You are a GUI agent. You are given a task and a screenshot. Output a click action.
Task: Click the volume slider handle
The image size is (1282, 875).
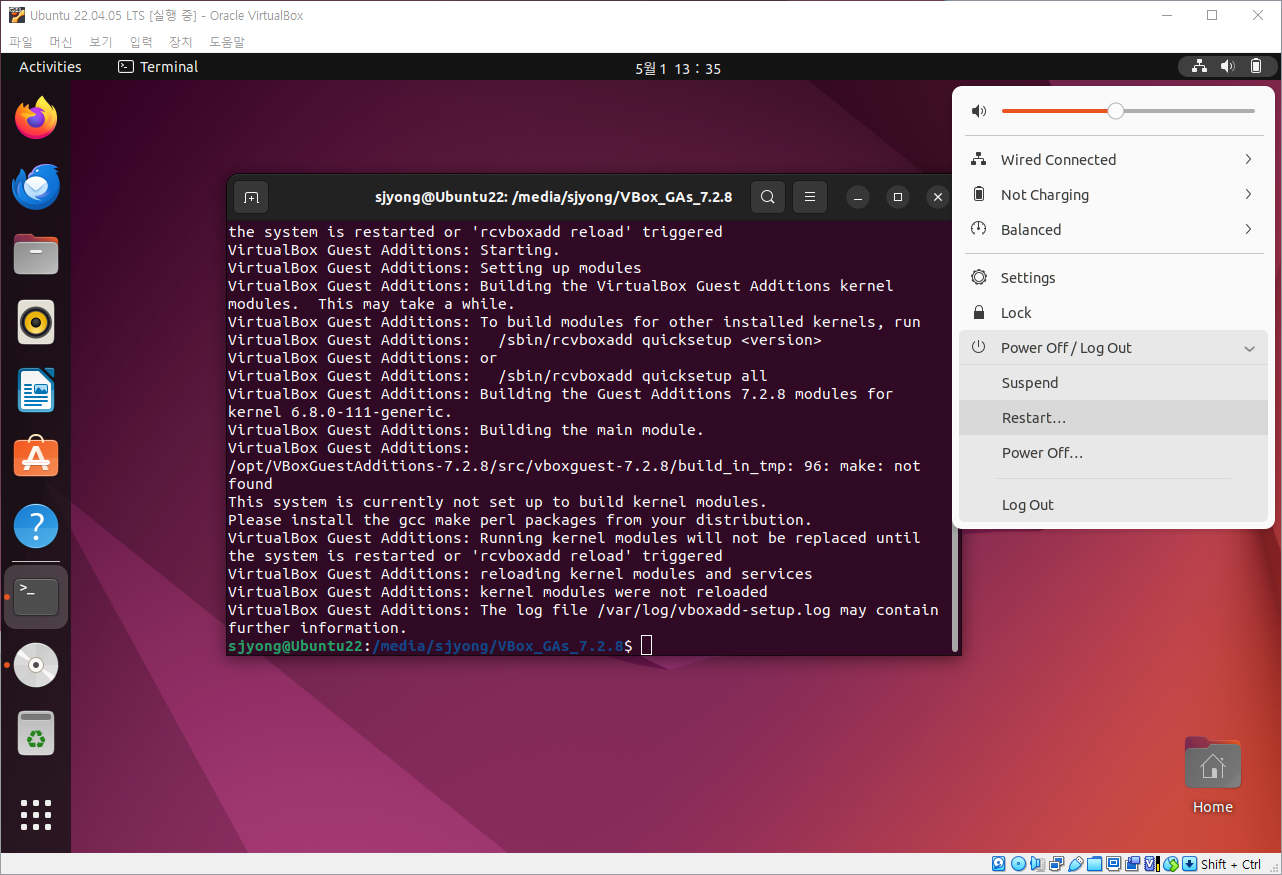click(x=1116, y=111)
